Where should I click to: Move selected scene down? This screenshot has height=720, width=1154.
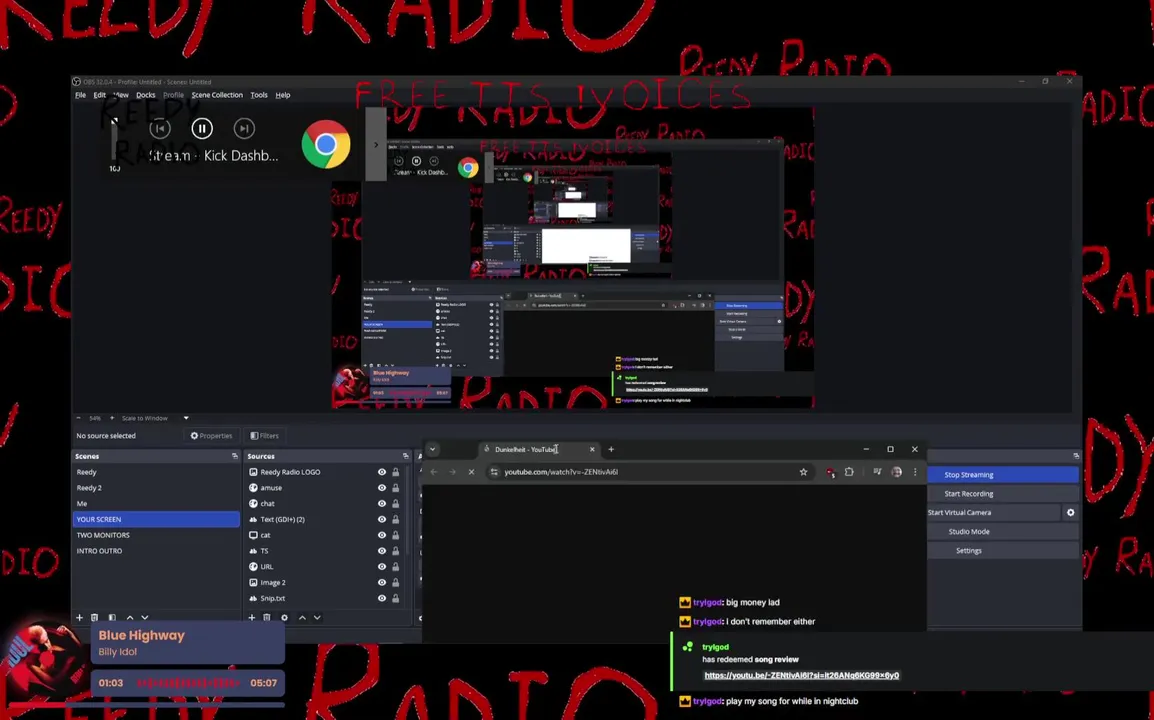pos(145,618)
